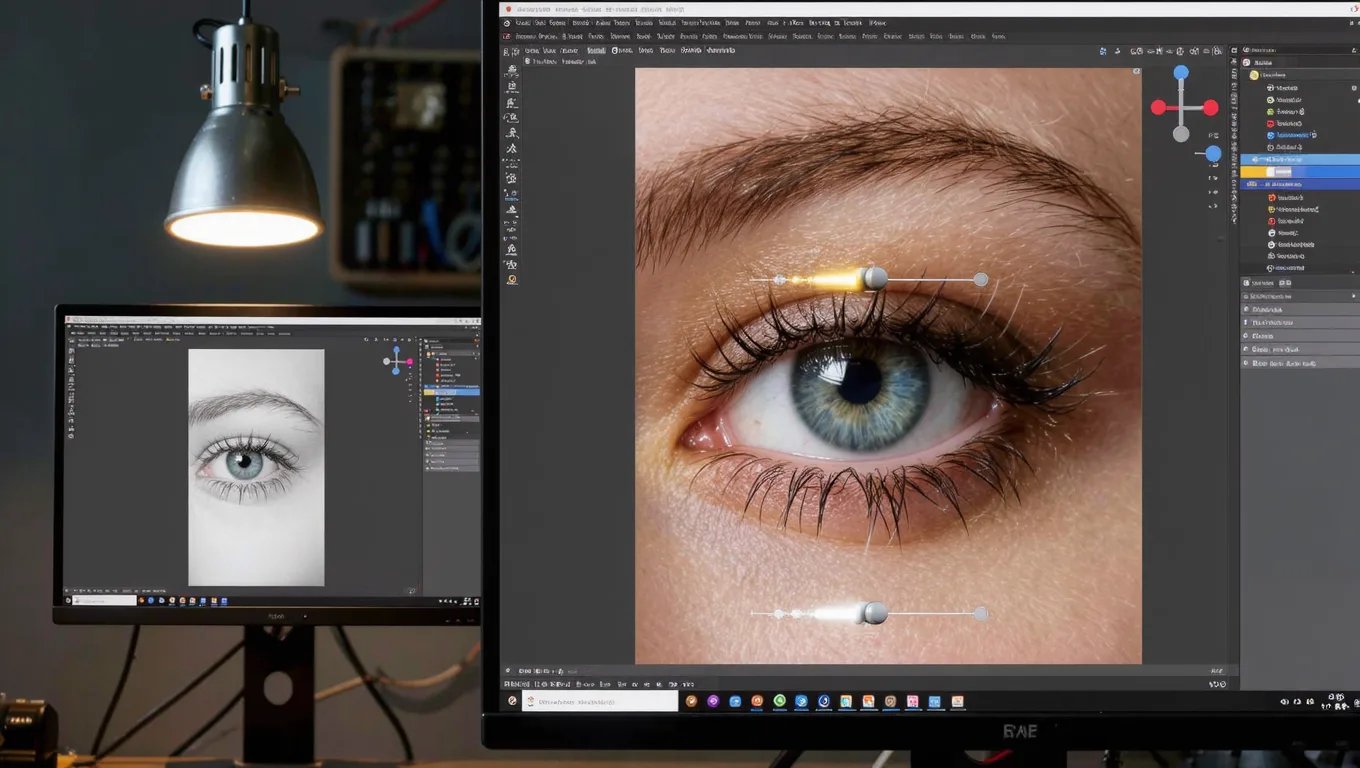This screenshot has width=1360, height=768.
Task: Click the blue top handle of the axis gizmo
Action: tap(1181, 73)
